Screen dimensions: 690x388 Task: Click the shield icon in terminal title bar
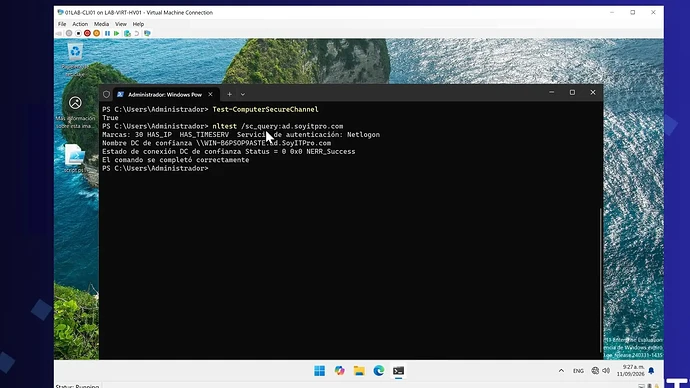coord(106,95)
